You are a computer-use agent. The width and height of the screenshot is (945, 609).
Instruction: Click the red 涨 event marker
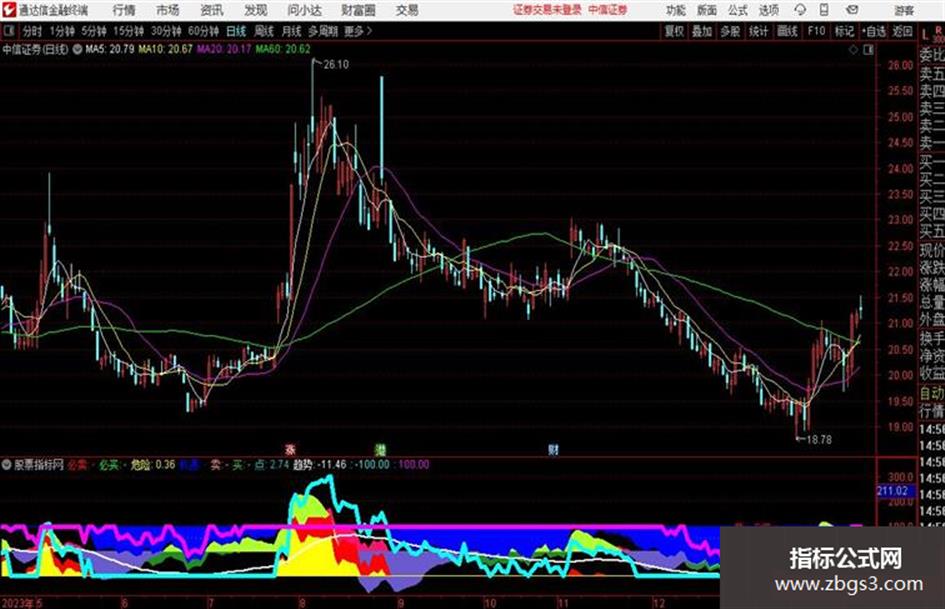click(290, 450)
